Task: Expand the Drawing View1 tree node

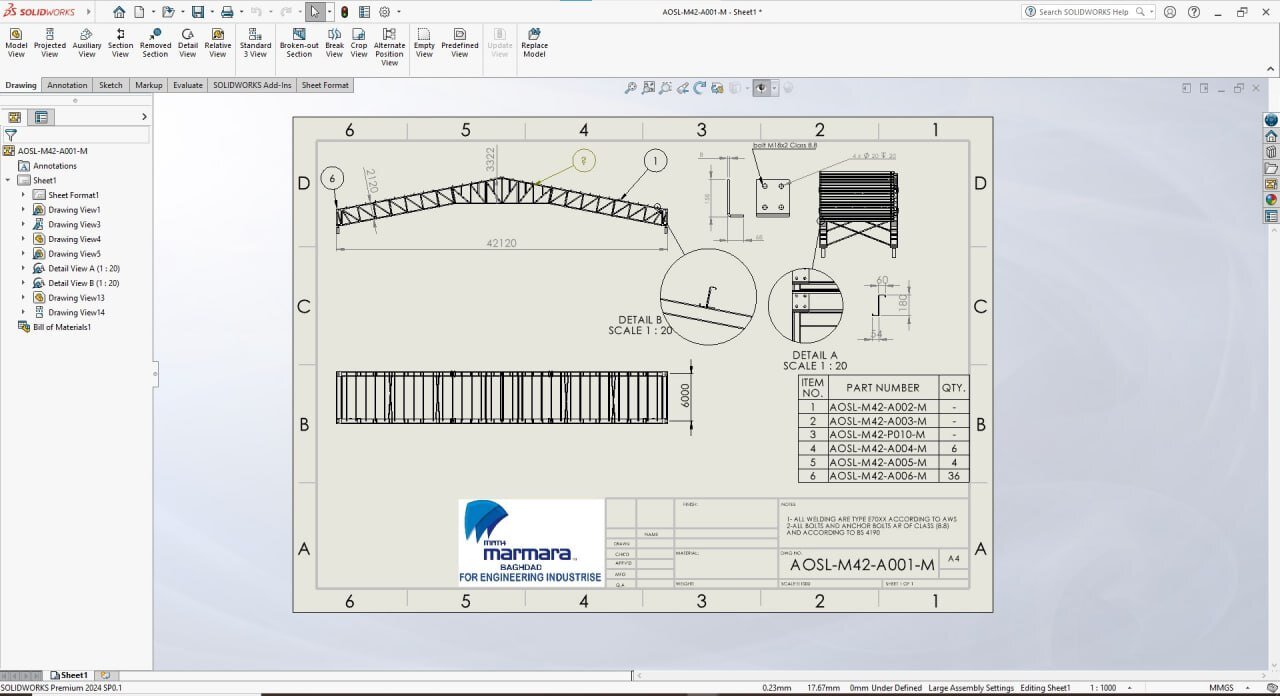Action: point(23,210)
